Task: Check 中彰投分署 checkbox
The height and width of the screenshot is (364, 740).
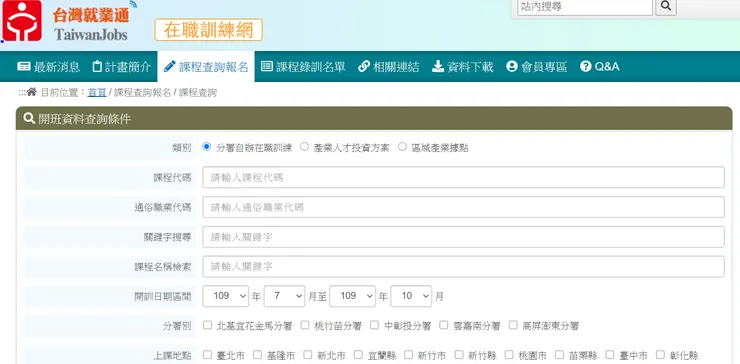Action: (x=375, y=325)
